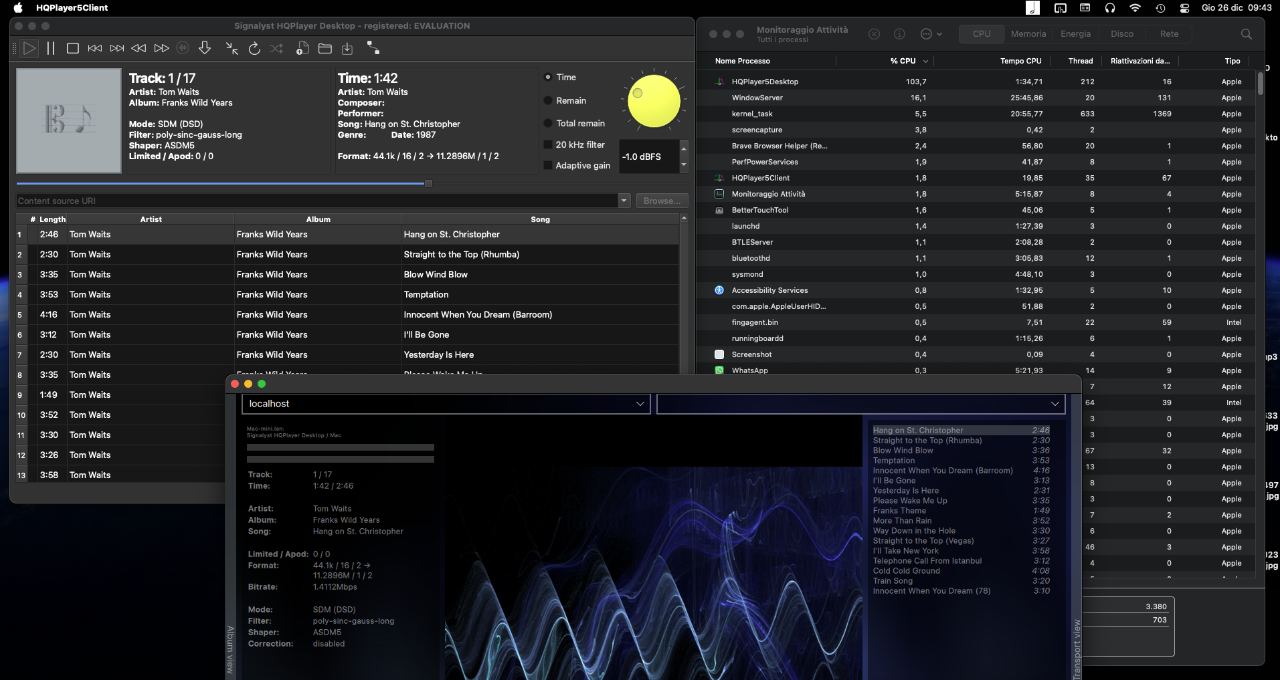Click the -1.0 dBFS volume stepper arrows
The height and width of the screenshot is (680, 1280).
(x=684, y=156)
